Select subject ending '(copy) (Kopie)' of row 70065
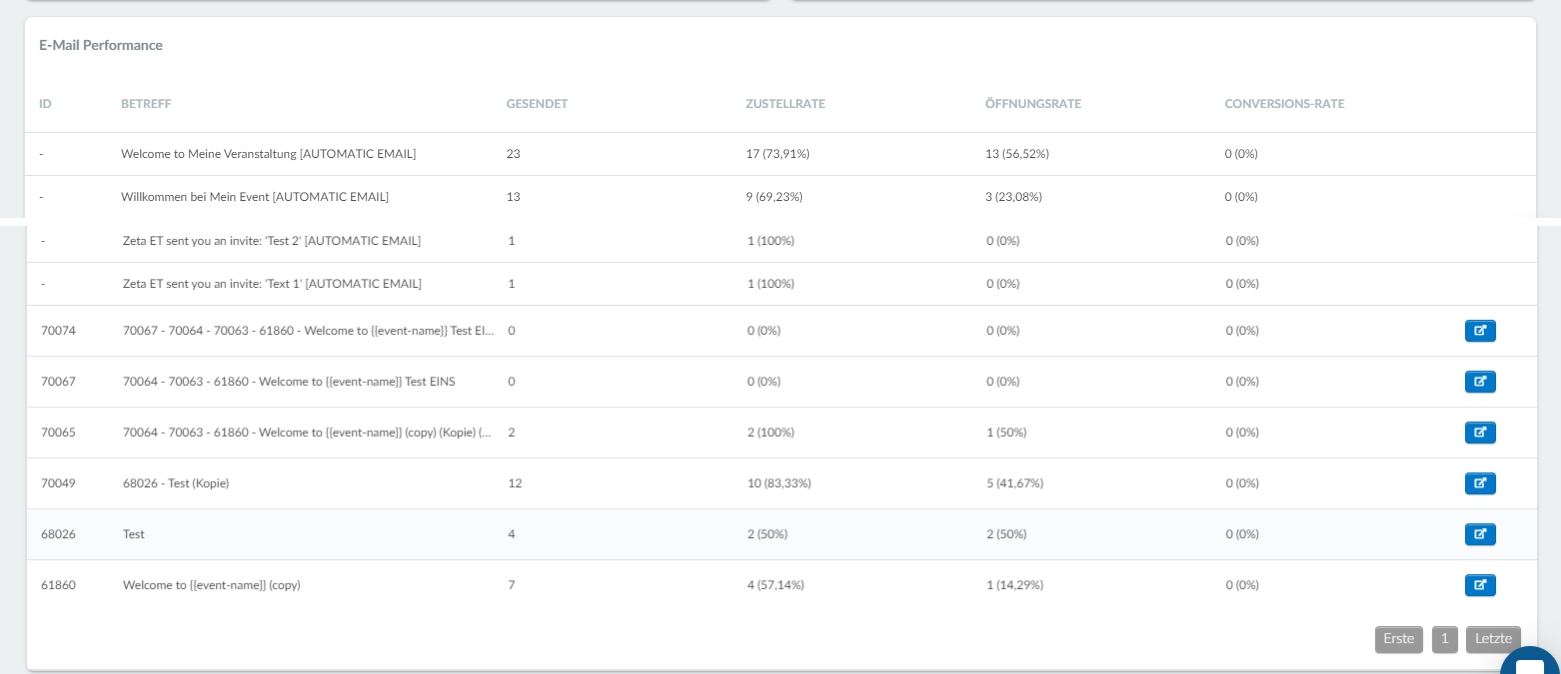Screen dimensions: 1561x674 tap(307, 432)
